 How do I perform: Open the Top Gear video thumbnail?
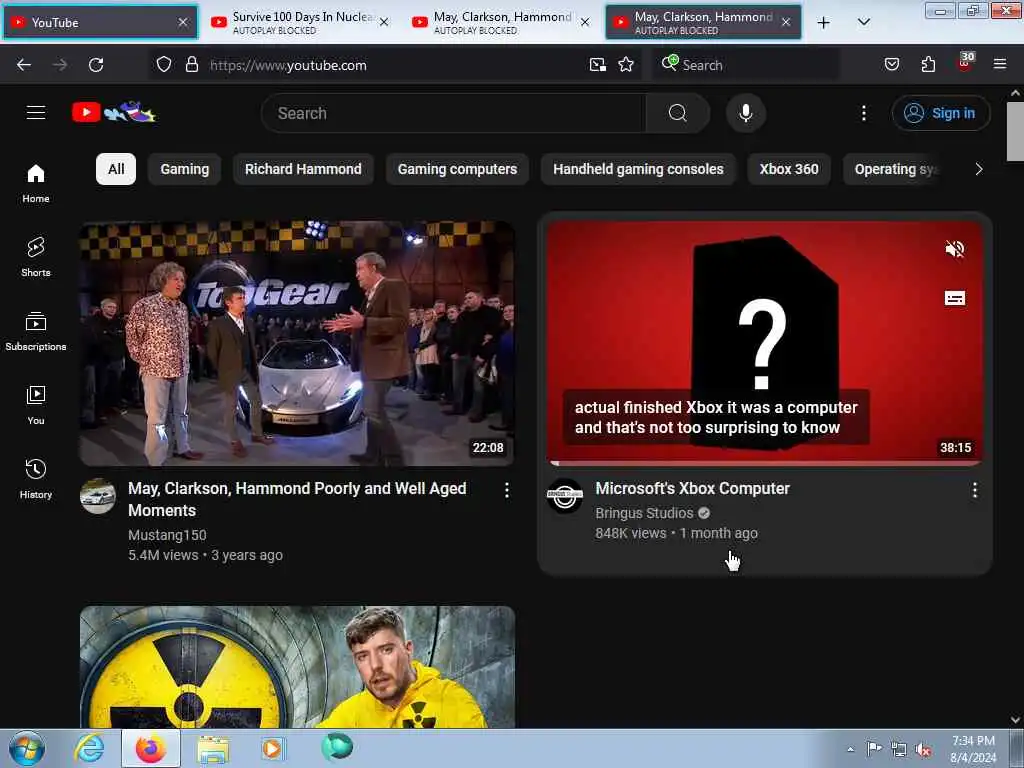(297, 344)
